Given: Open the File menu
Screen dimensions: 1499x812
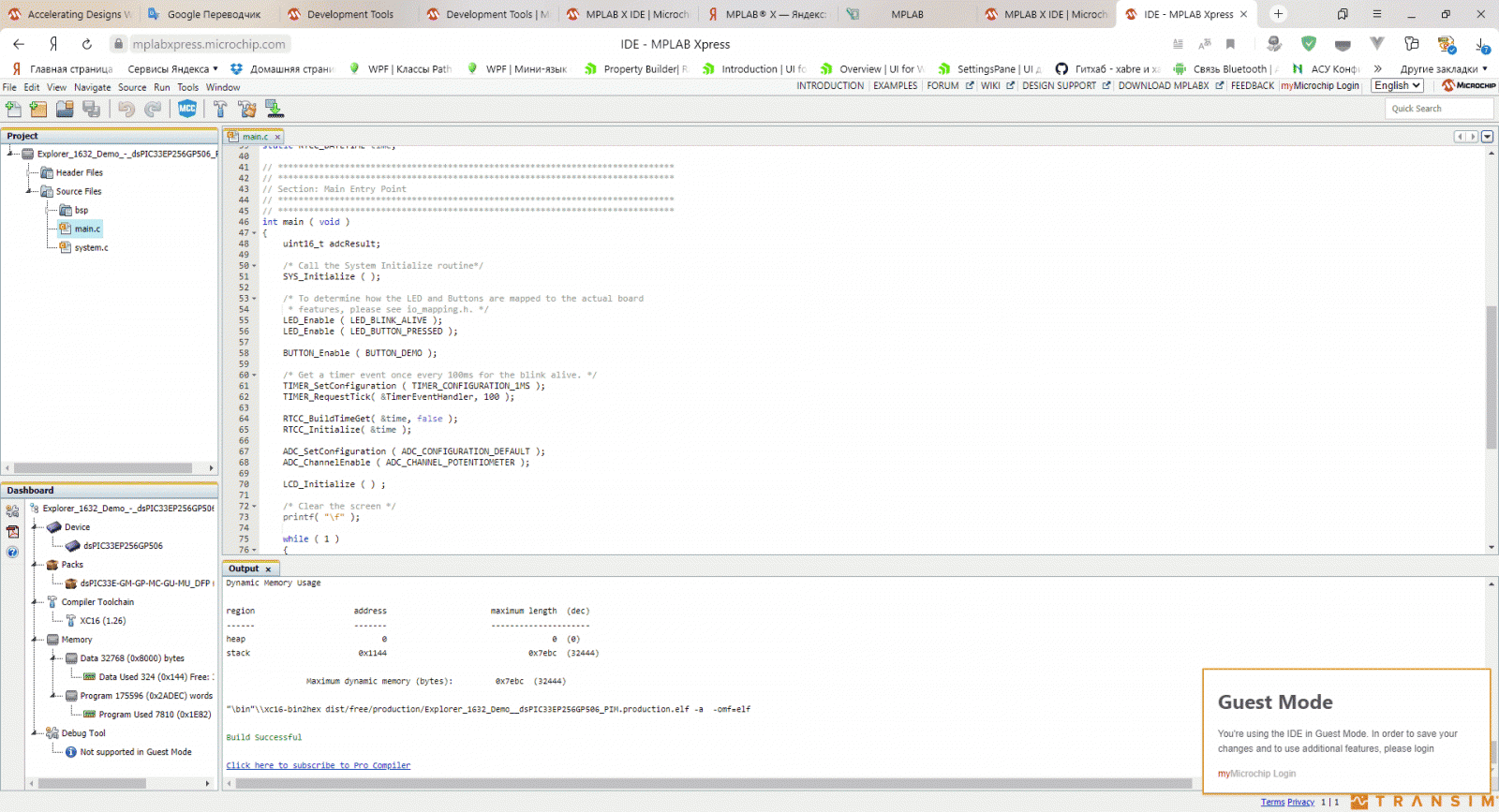Looking at the screenshot, I should pos(10,87).
